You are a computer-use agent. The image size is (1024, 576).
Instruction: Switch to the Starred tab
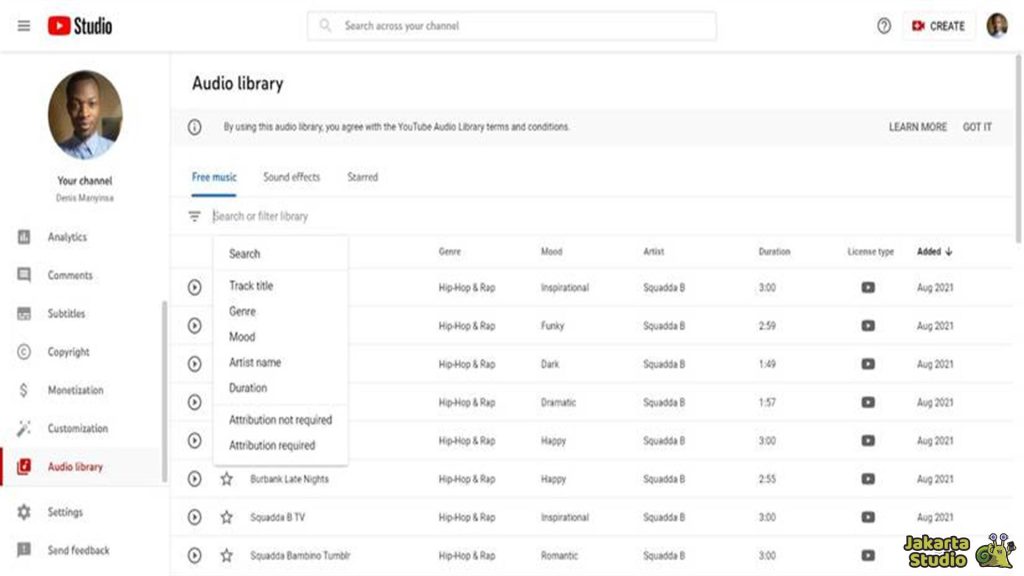[x=362, y=177]
